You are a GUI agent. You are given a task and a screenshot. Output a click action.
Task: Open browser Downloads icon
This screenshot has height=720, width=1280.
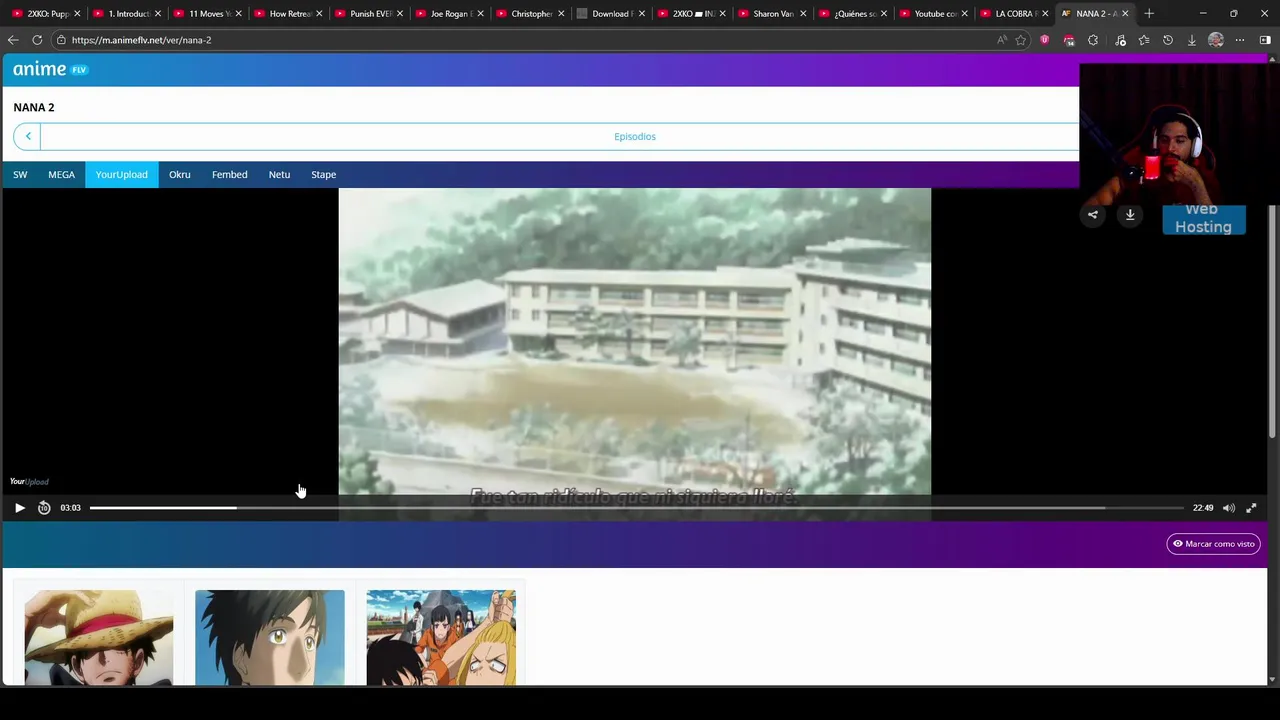[x=1192, y=40]
